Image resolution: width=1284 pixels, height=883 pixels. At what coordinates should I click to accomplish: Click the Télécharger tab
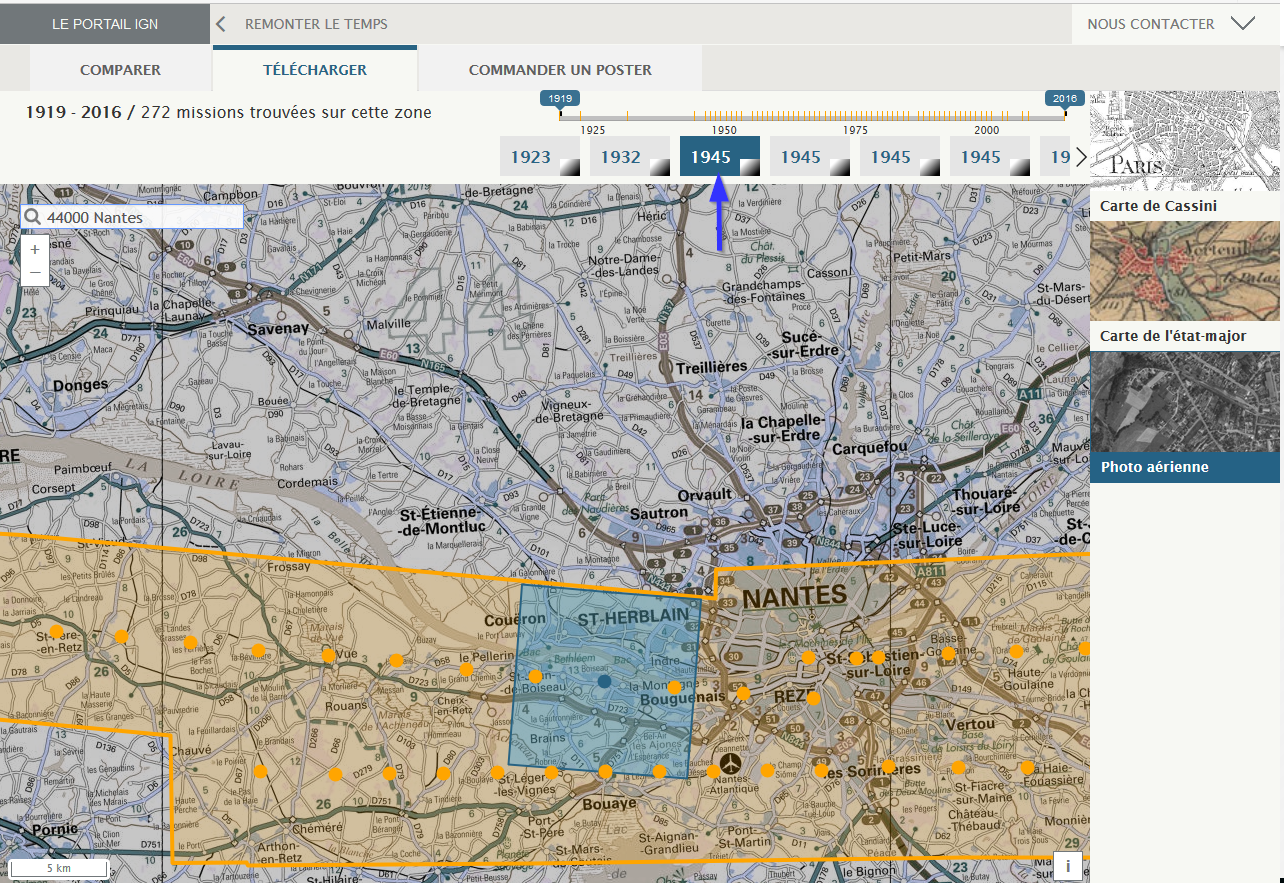pyautogui.click(x=314, y=70)
